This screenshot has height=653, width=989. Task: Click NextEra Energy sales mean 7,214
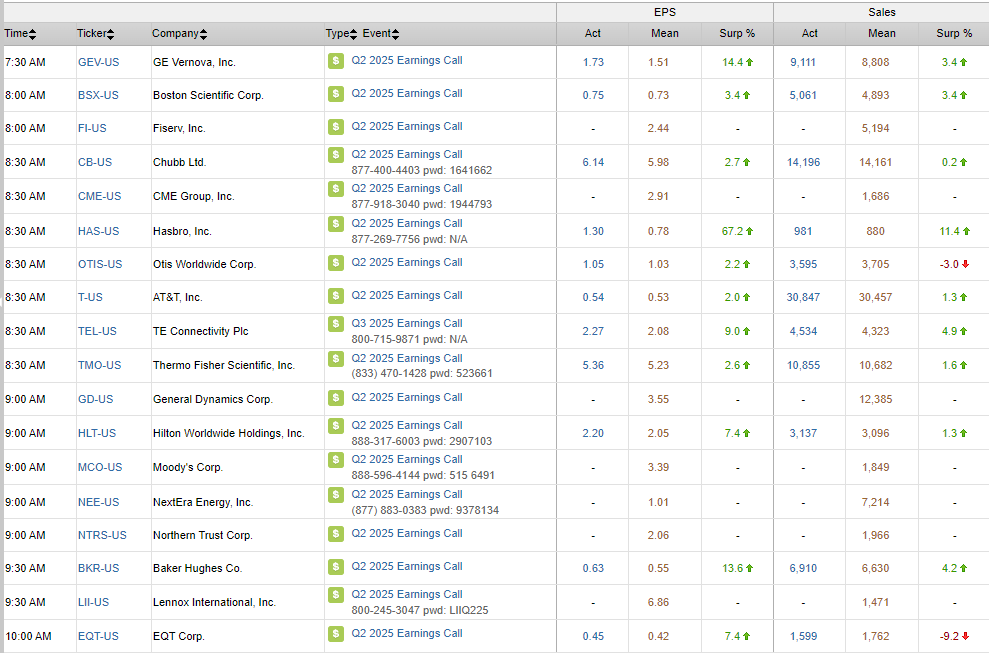pos(875,502)
